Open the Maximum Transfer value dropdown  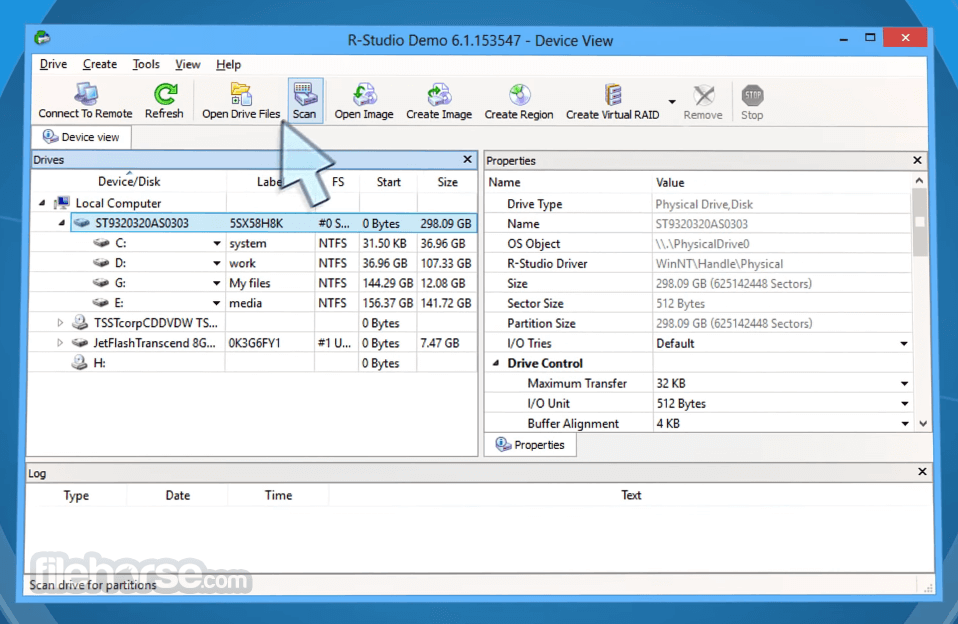click(904, 383)
